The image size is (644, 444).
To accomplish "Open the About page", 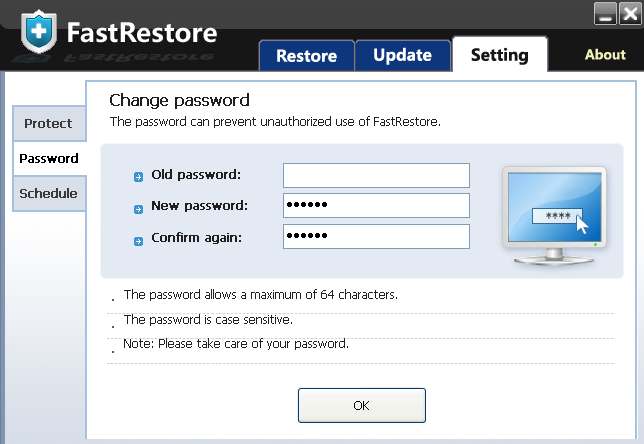I will click(x=605, y=55).
